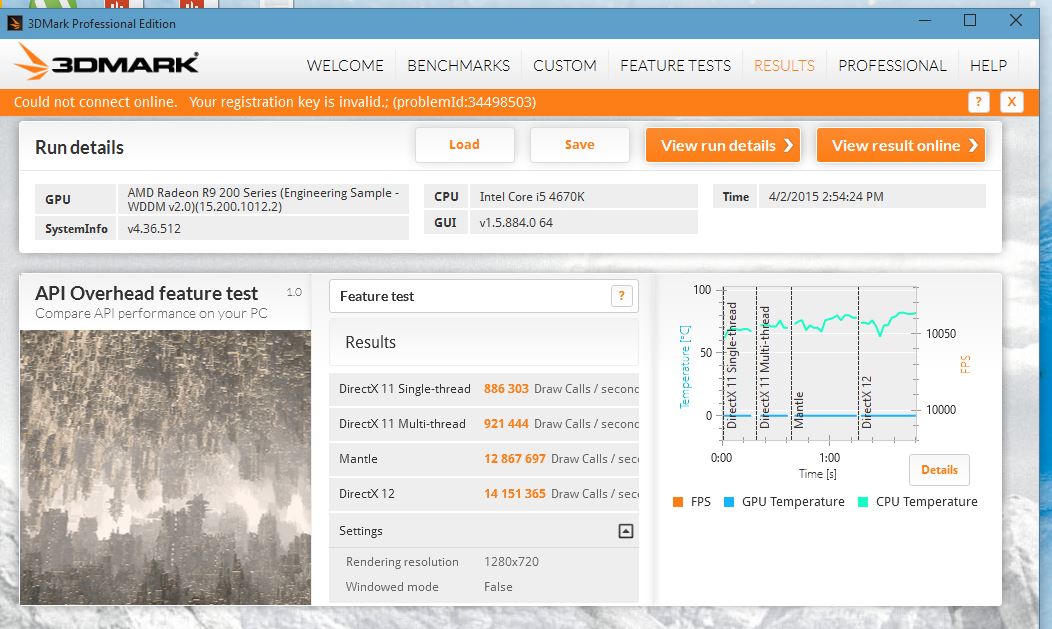Click the Save button
This screenshot has height=629, width=1052.
(x=580, y=145)
